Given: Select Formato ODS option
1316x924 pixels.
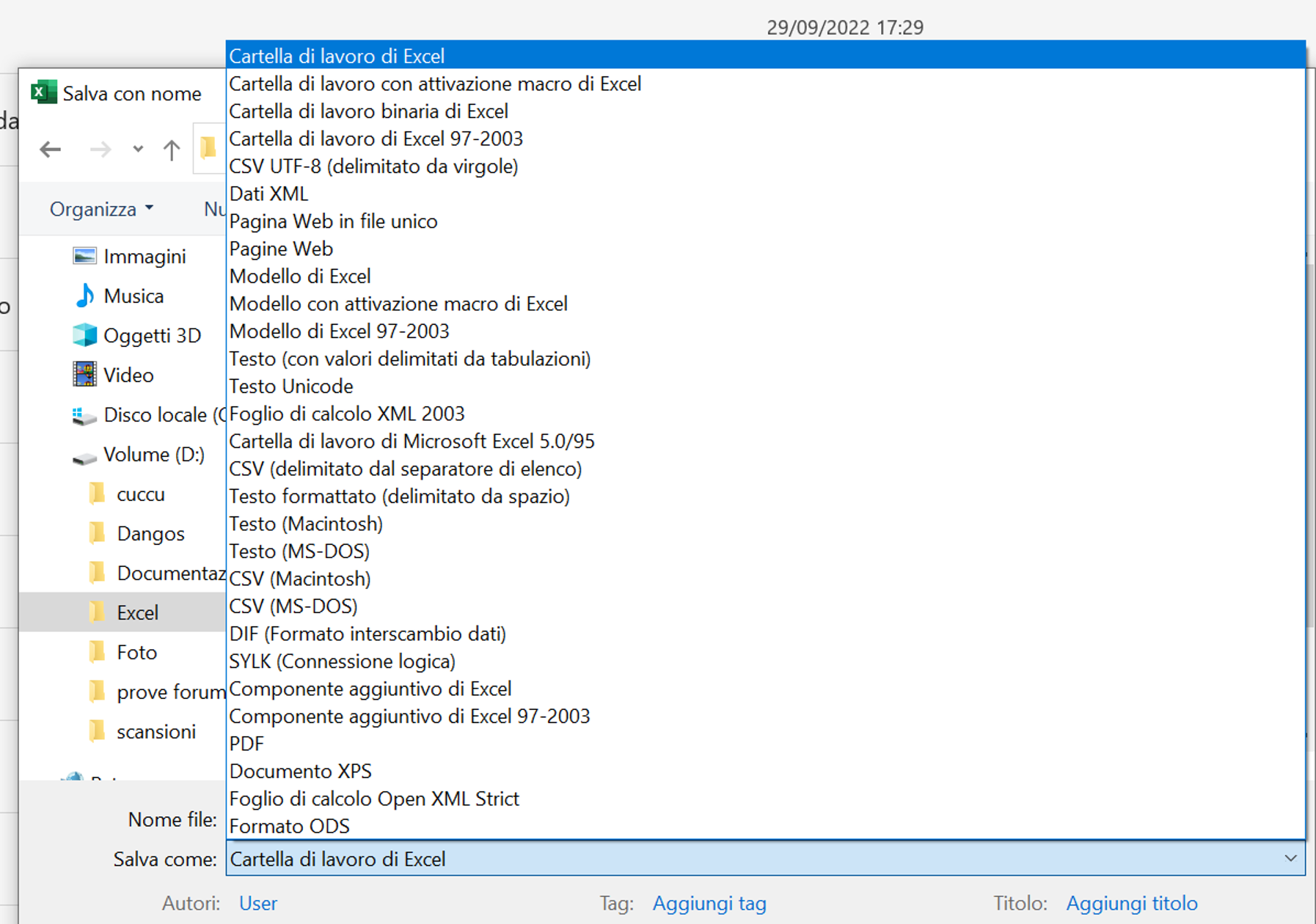Looking at the screenshot, I should 766,826.
